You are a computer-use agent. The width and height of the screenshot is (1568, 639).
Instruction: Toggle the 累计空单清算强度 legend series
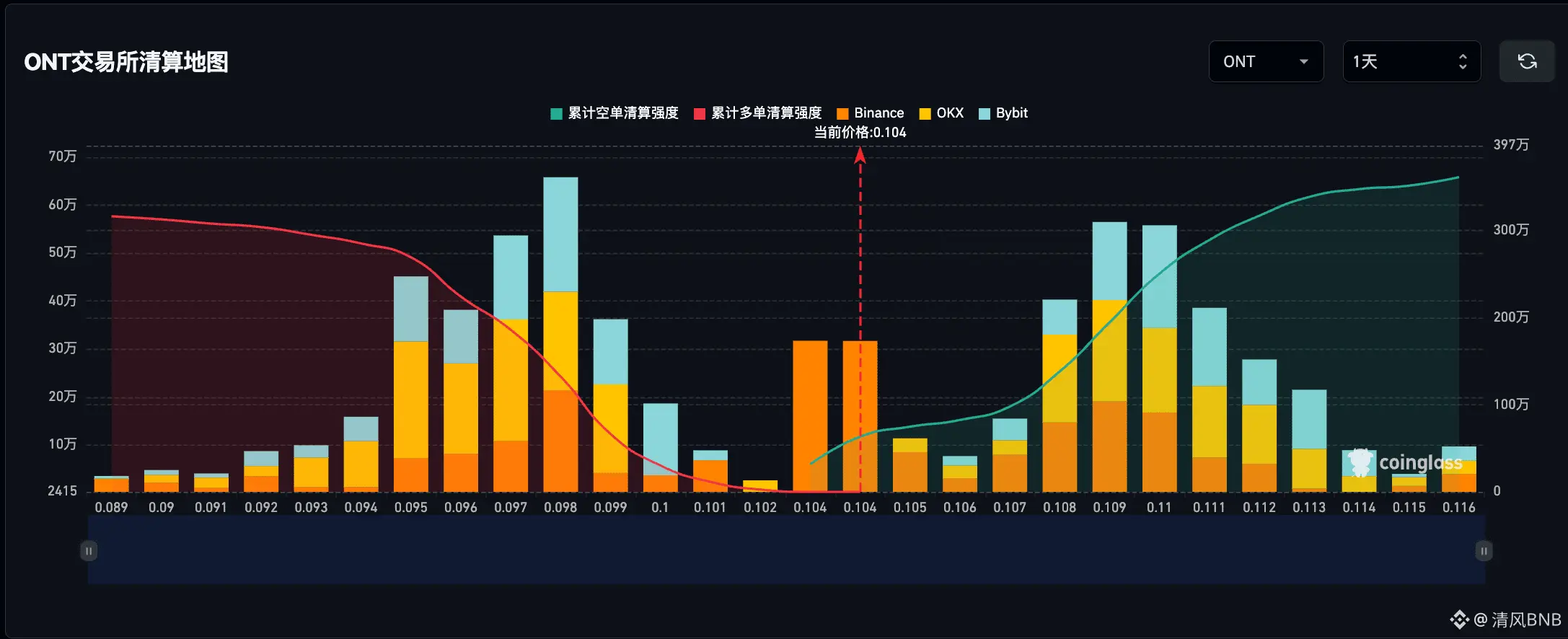[x=615, y=113]
